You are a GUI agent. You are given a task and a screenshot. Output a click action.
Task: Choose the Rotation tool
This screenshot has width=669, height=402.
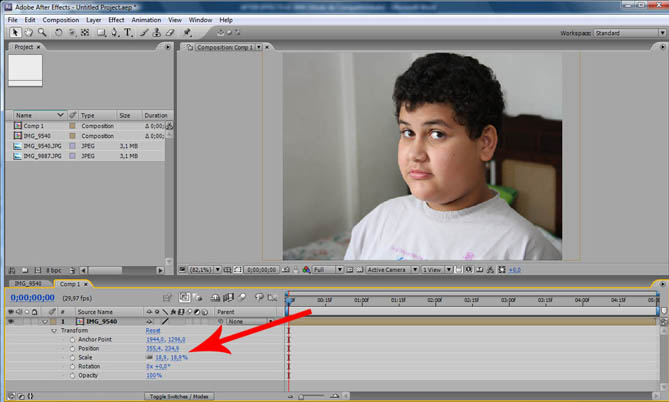pyautogui.click(x=57, y=32)
